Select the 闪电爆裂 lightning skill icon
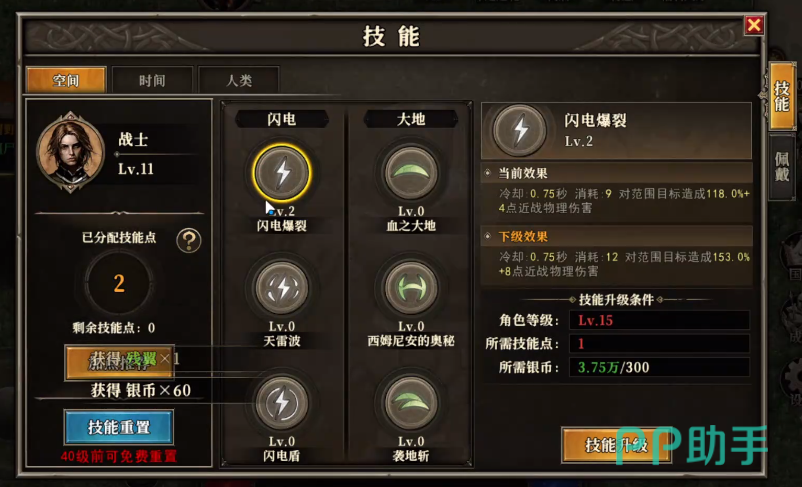Screen dimensions: 802x487 [282, 173]
